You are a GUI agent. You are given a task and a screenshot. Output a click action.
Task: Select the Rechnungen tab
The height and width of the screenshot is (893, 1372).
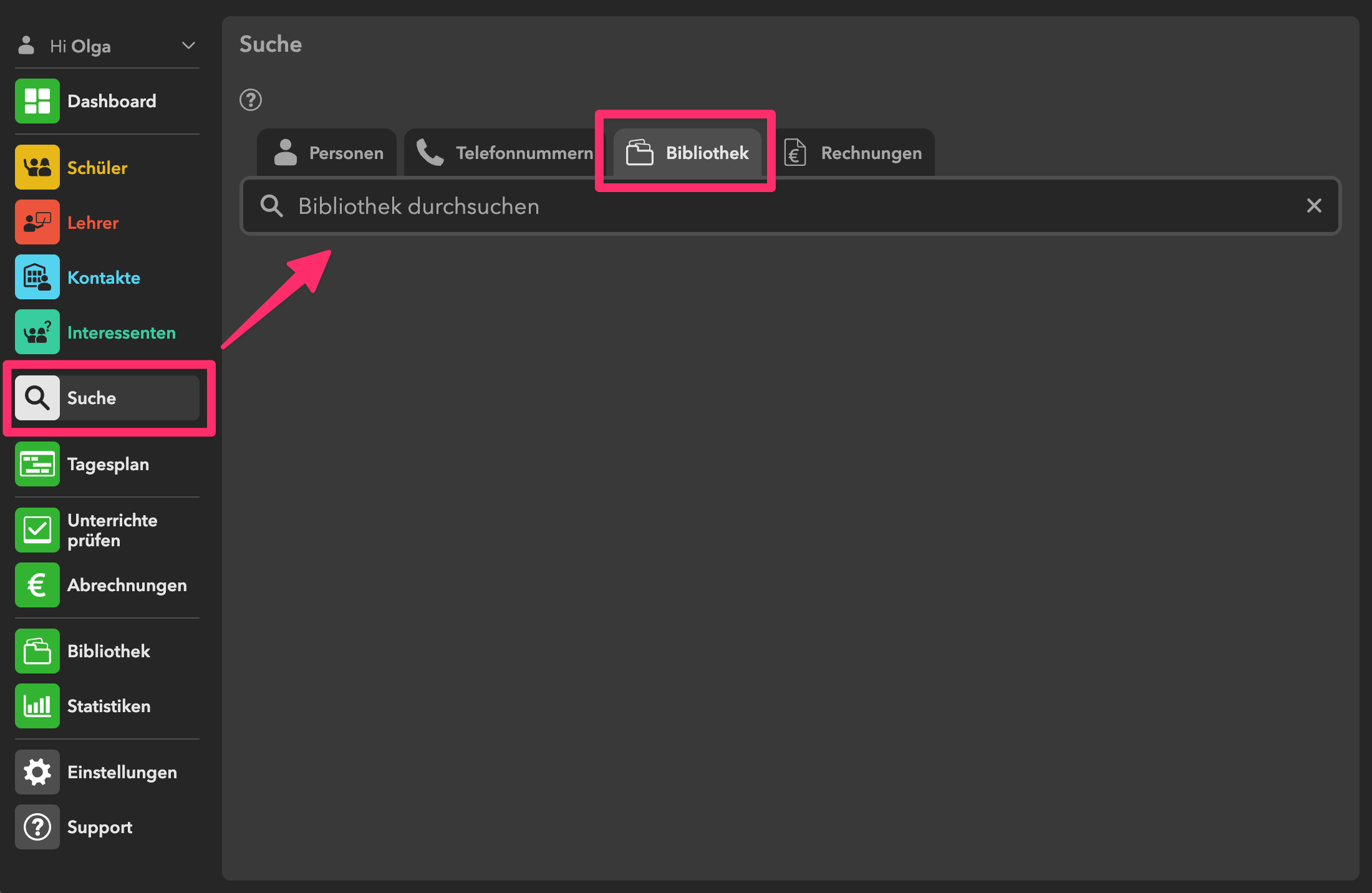click(x=853, y=153)
